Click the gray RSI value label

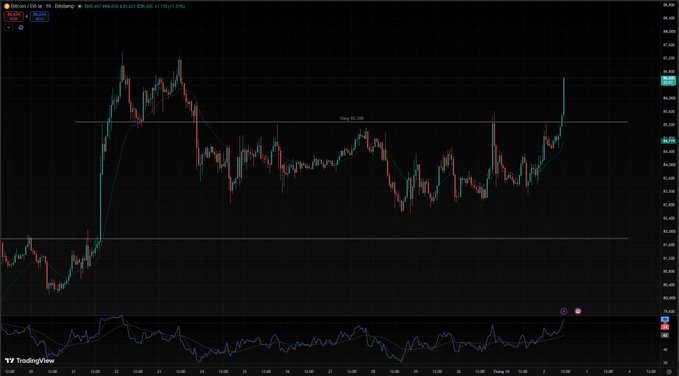pos(665,335)
